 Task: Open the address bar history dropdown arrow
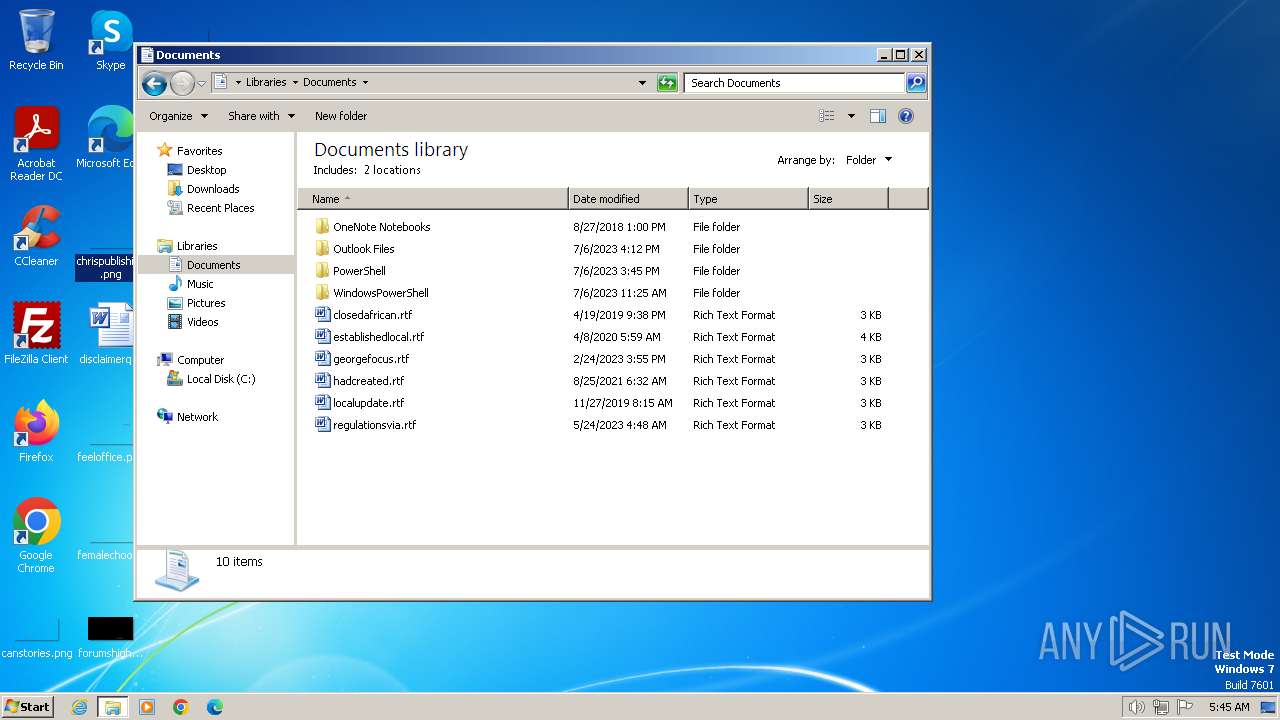[x=642, y=83]
